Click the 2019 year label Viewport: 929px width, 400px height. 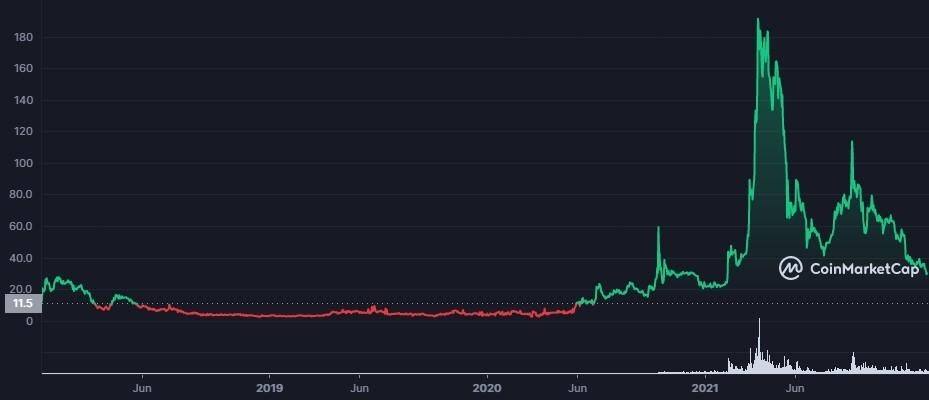[268, 388]
